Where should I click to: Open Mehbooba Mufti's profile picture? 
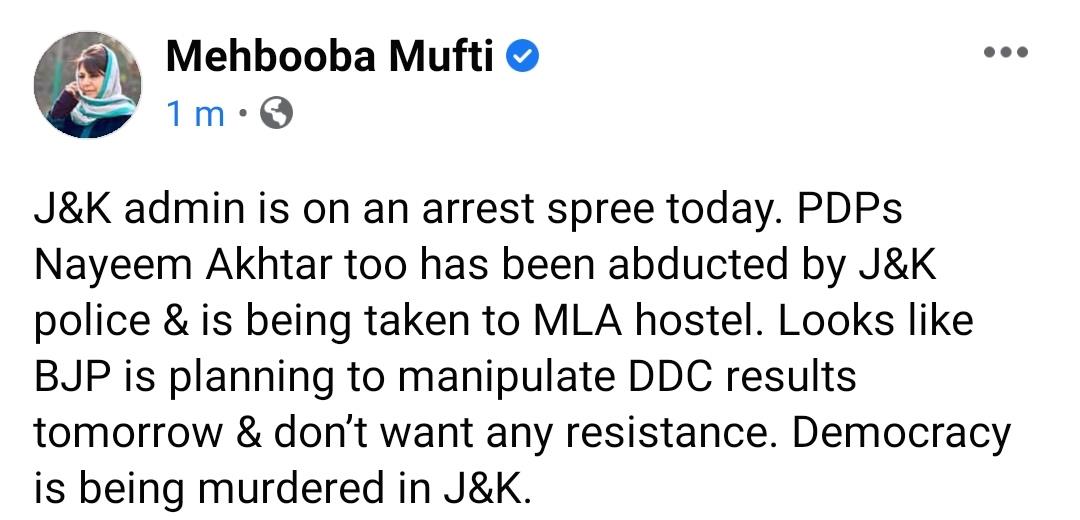87,85
